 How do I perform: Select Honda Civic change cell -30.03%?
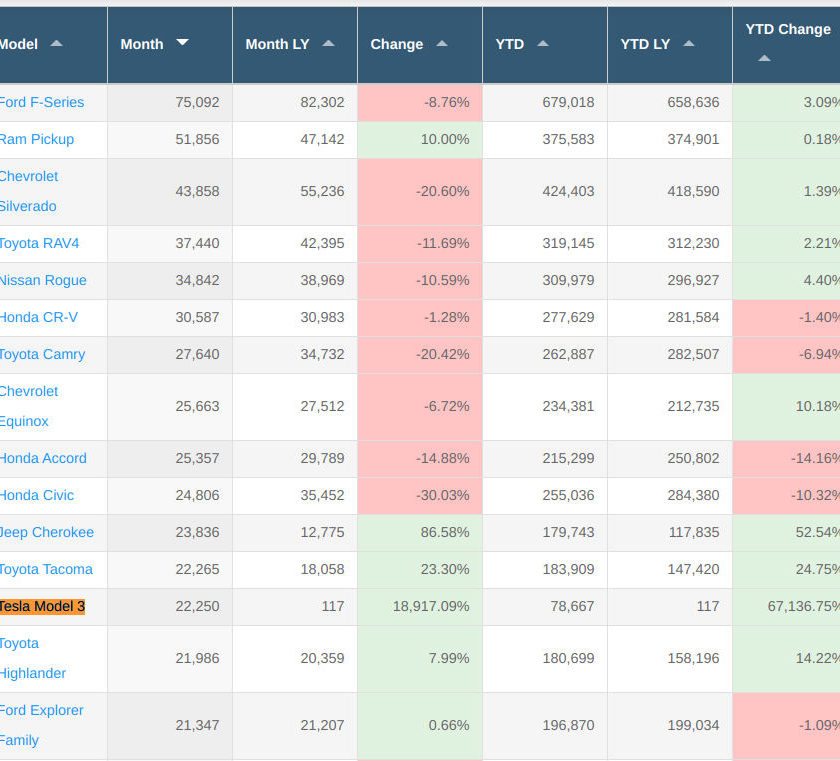tap(419, 496)
